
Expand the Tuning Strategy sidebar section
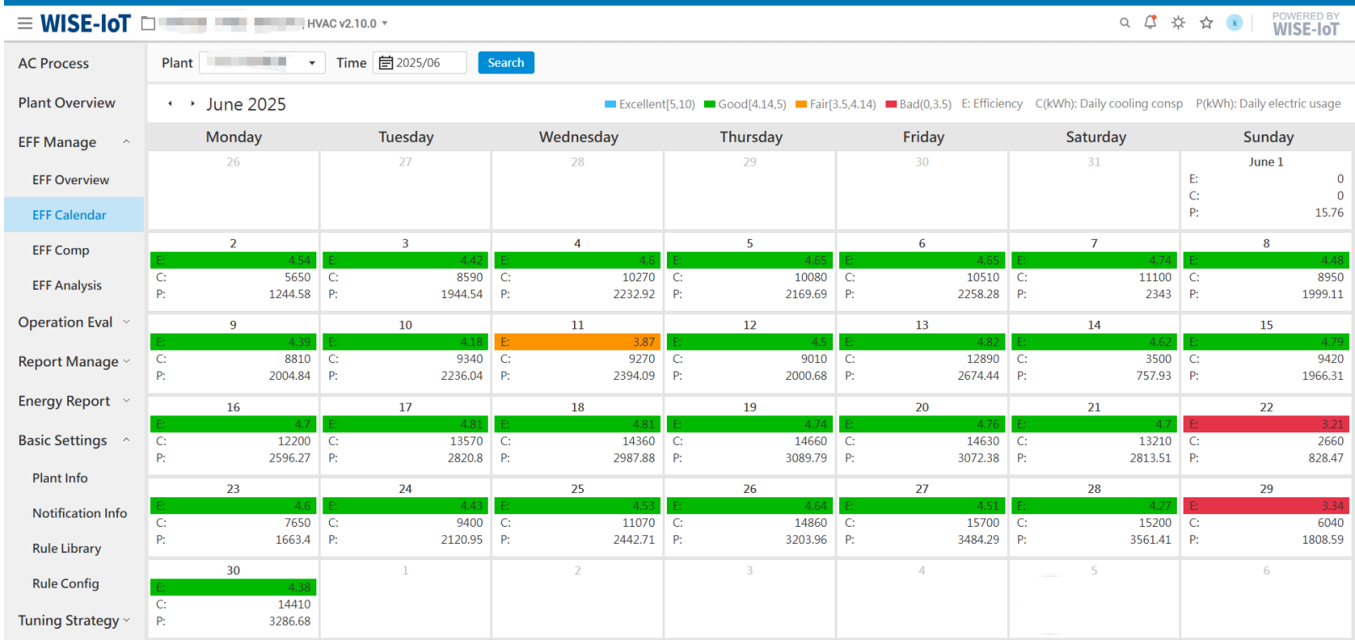(x=126, y=621)
